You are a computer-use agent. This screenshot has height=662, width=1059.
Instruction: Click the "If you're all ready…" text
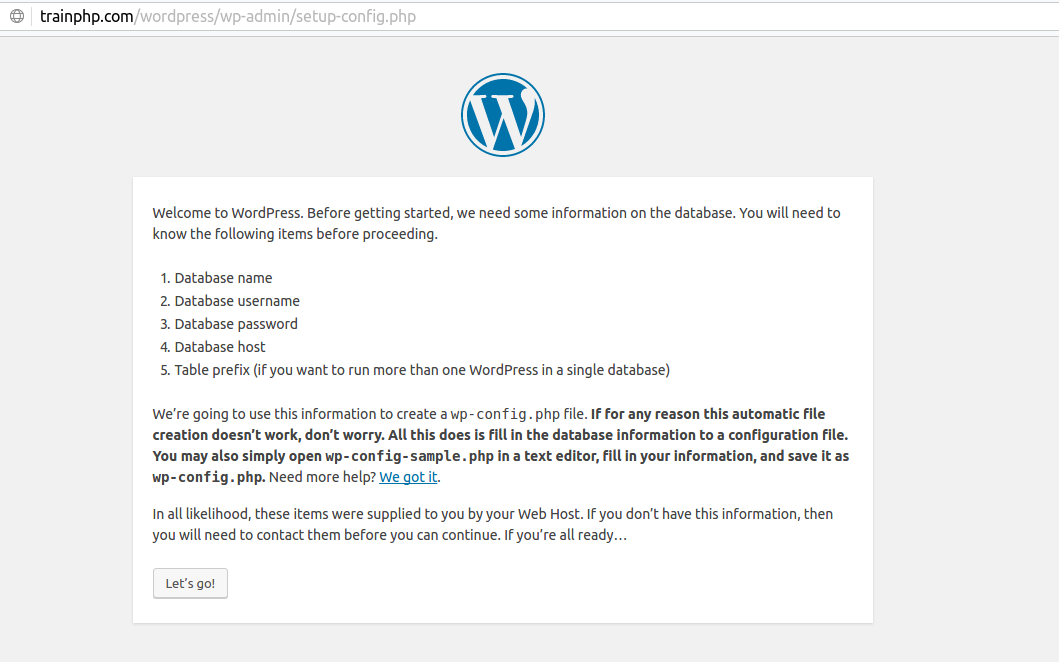[565, 535]
